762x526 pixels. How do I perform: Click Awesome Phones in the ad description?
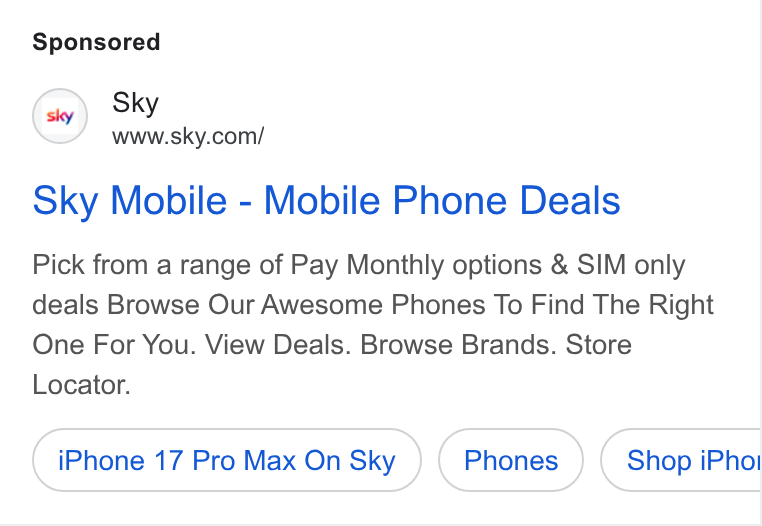coord(373,305)
